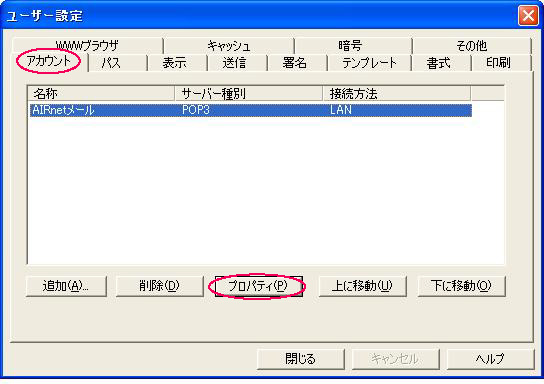This screenshot has height=384, width=544.
Task: Click 上に移動(U) to move account up
Action: coord(363,286)
